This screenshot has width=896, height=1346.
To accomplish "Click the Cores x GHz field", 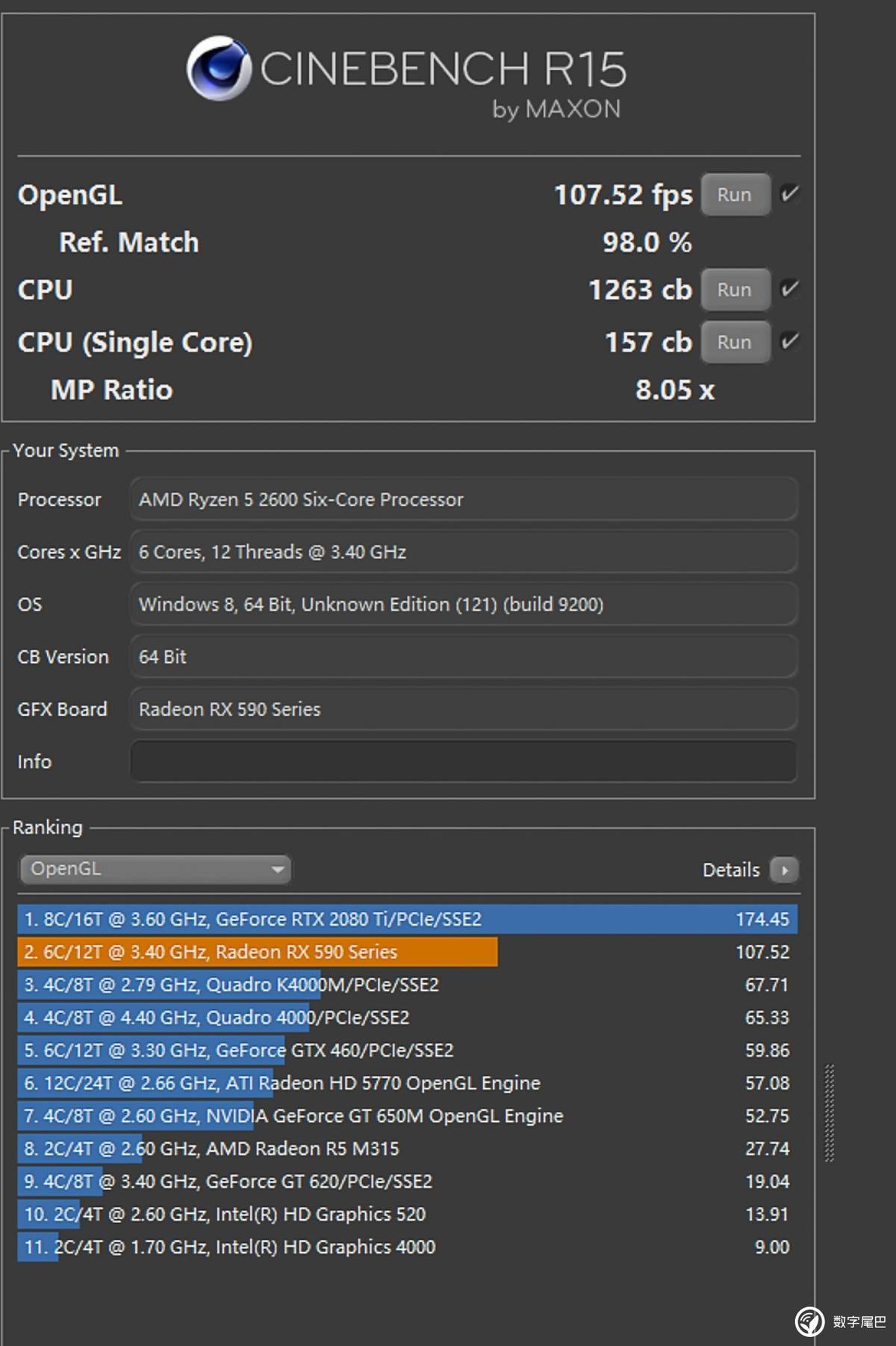I will 464,552.
